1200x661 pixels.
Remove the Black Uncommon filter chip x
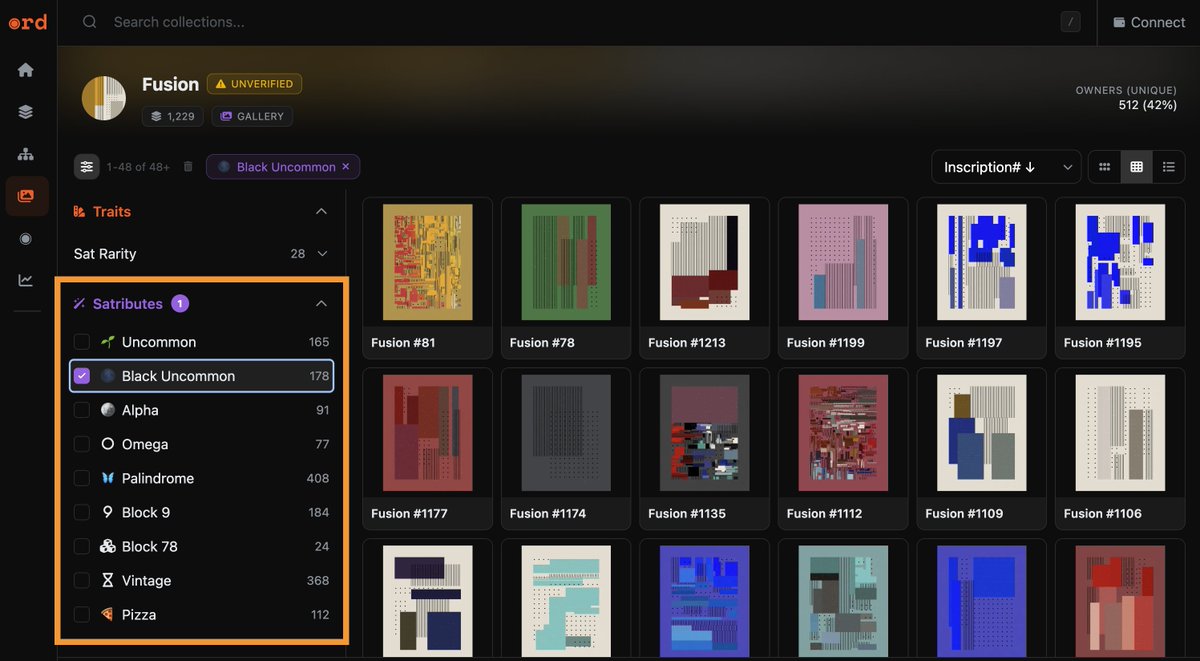coord(346,167)
